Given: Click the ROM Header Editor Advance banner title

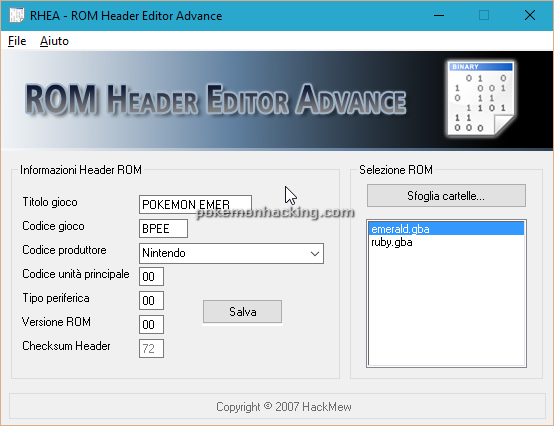Looking at the screenshot, I should (x=216, y=100).
